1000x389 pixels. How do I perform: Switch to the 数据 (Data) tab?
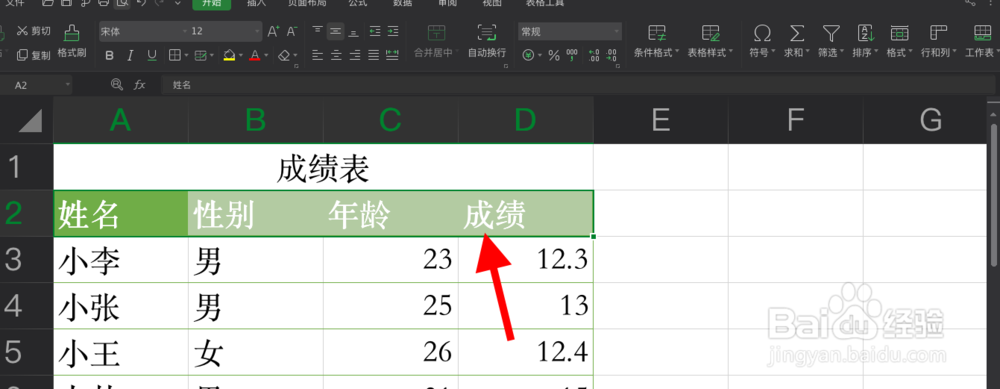point(402,3)
